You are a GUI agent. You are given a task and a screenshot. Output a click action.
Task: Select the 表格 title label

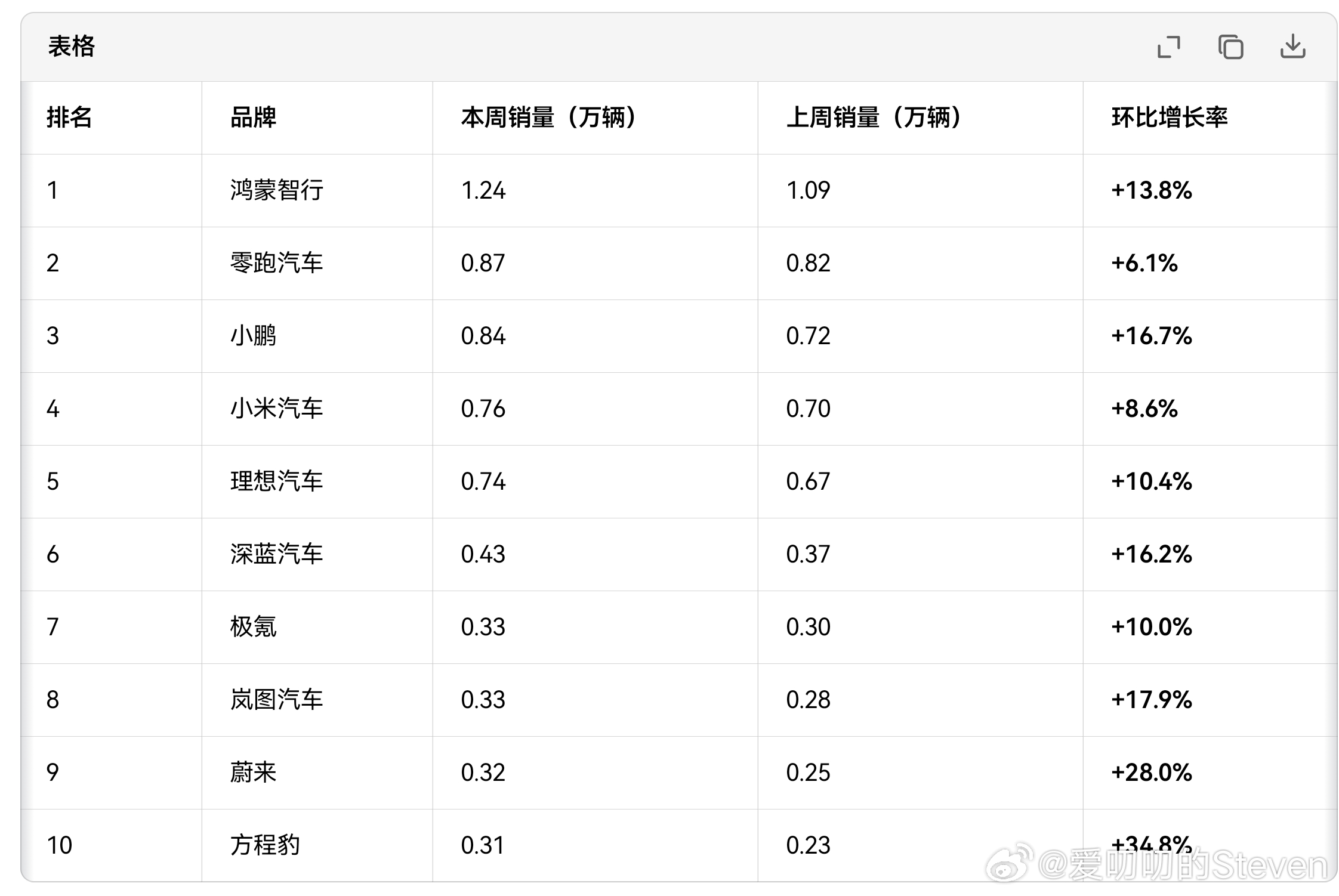tap(72, 47)
